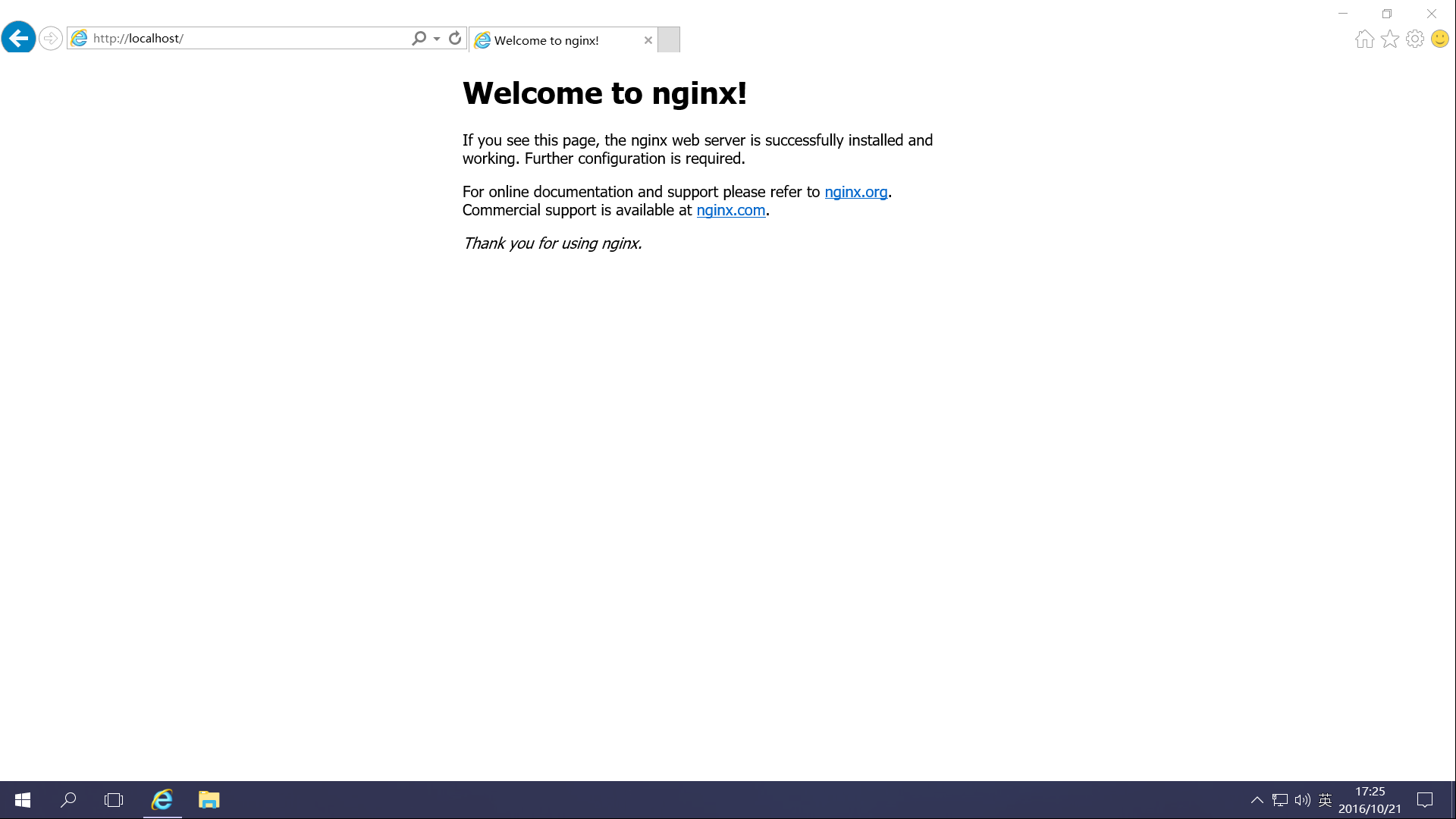Click the Internet Explorer taskbar icon
The image size is (1456, 819).
[162, 799]
